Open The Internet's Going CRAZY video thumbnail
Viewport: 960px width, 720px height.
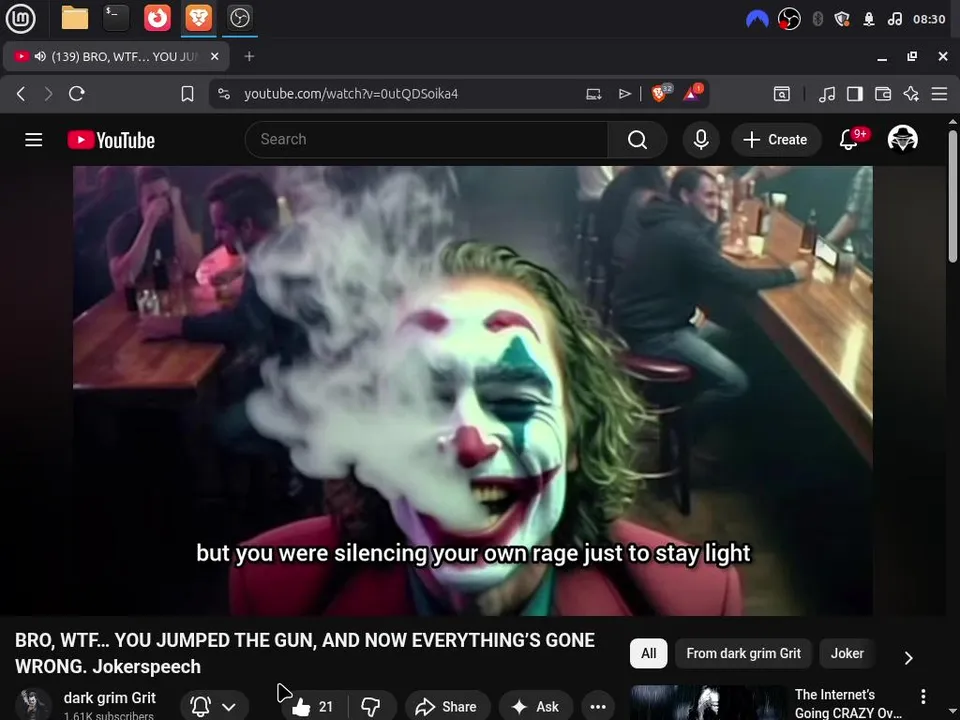coord(708,702)
